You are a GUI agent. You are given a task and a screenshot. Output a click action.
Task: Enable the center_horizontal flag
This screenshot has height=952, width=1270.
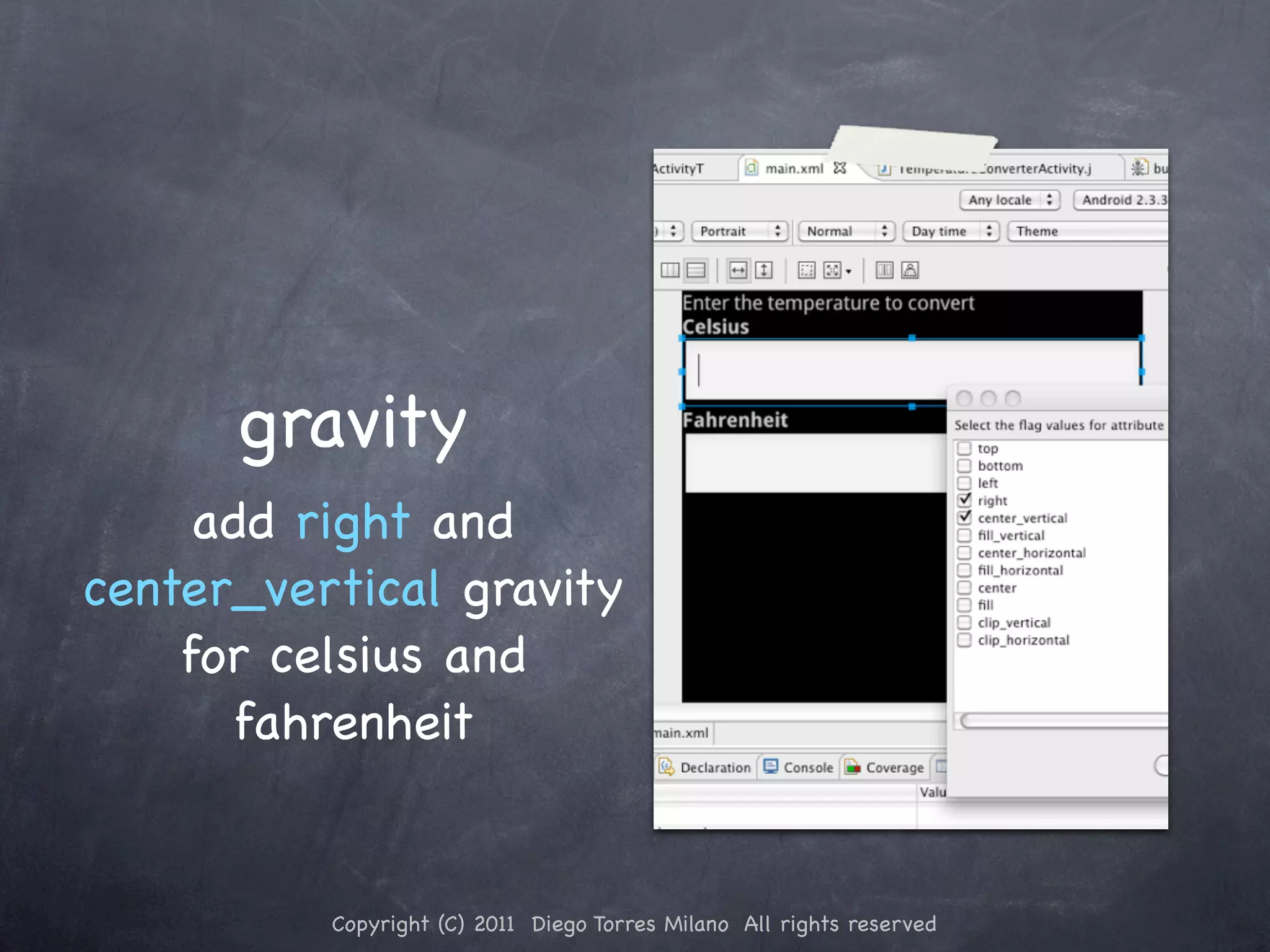[x=964, y=552]
